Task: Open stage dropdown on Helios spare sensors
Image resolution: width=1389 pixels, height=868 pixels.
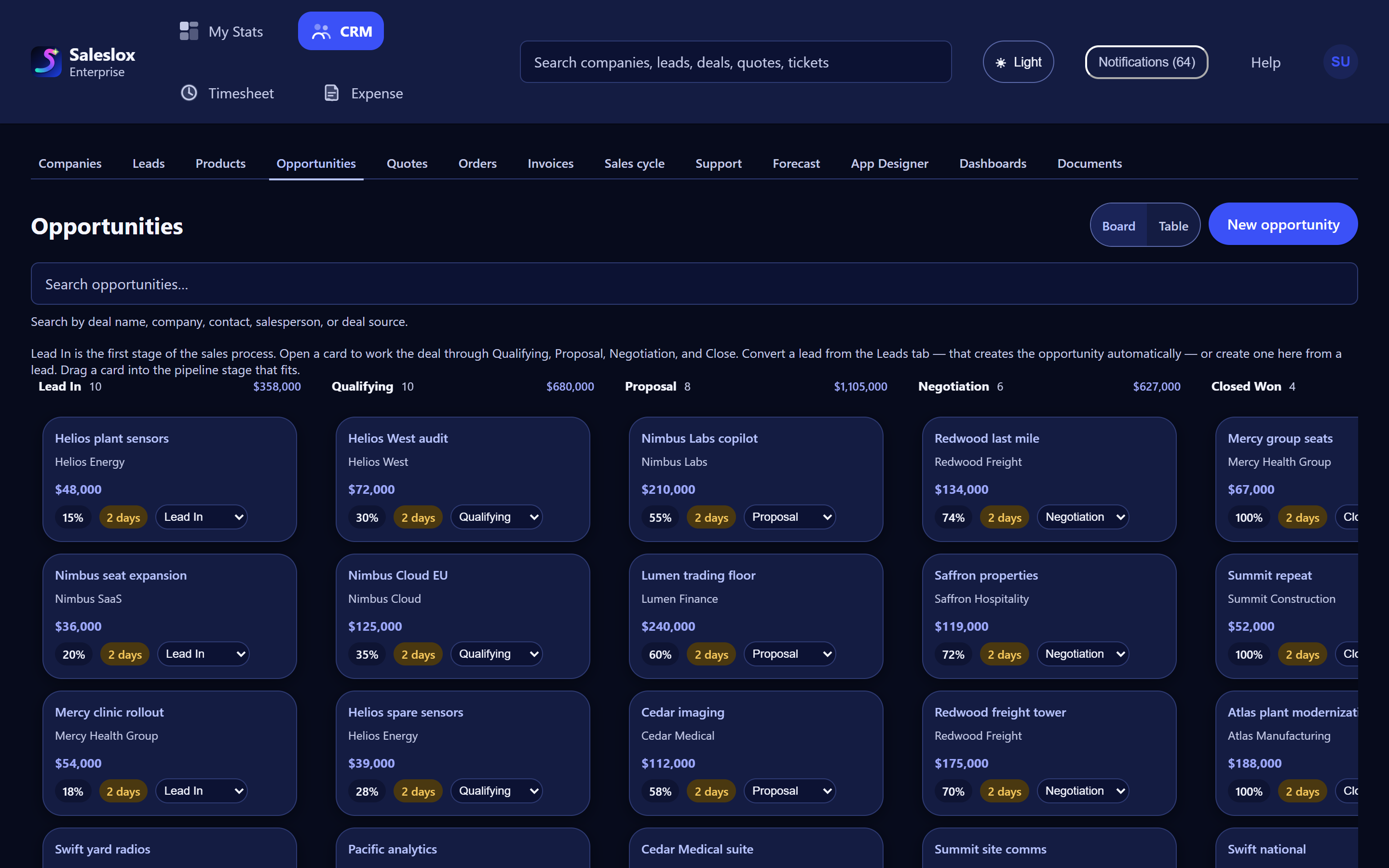Action: coord(496,791)
